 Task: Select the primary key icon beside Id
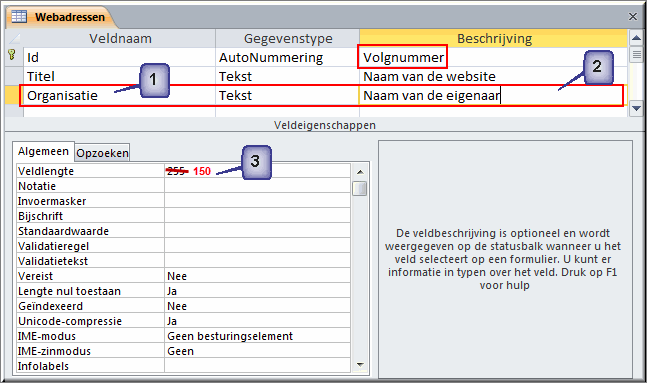click(x=12, y=54)
